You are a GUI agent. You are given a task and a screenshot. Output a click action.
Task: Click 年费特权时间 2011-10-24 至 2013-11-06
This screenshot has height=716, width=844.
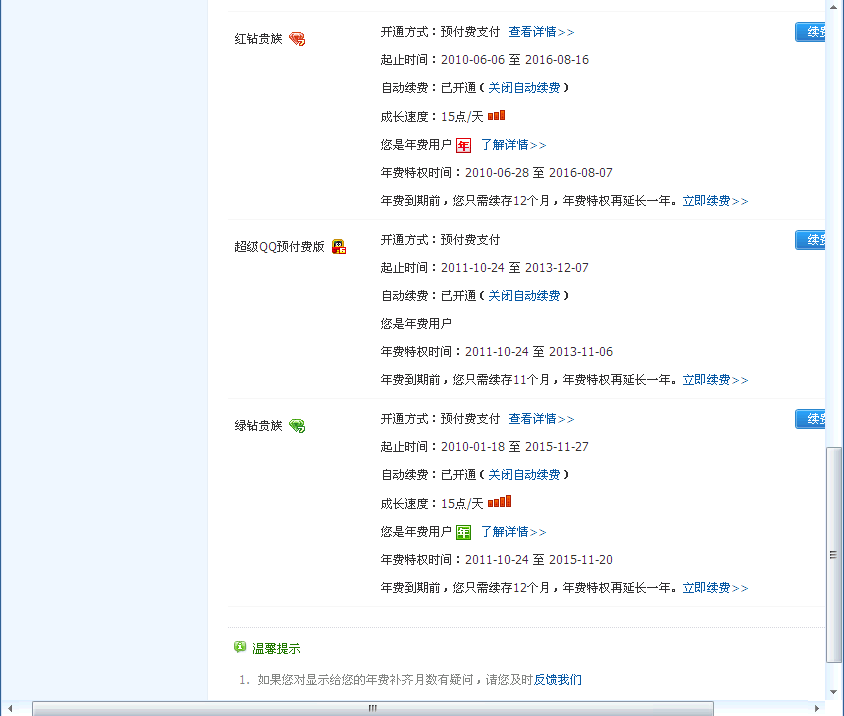[497, 352]
